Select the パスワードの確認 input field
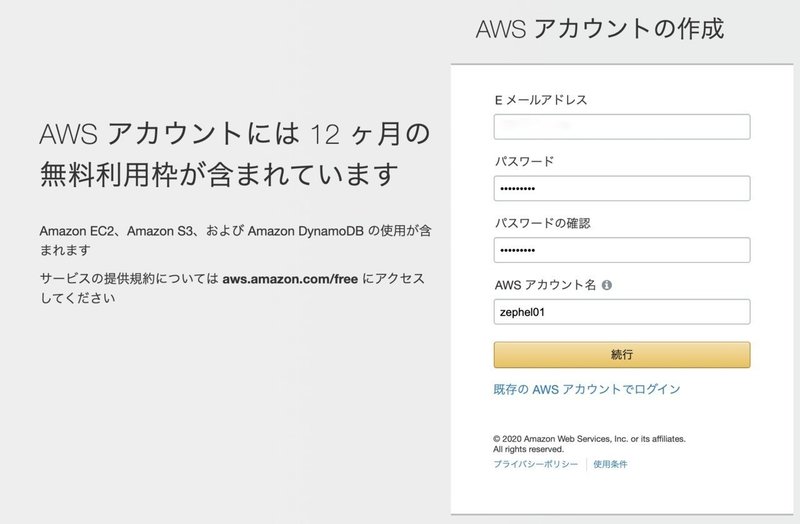Screen dimensions: 800x524 coord(621,250)
